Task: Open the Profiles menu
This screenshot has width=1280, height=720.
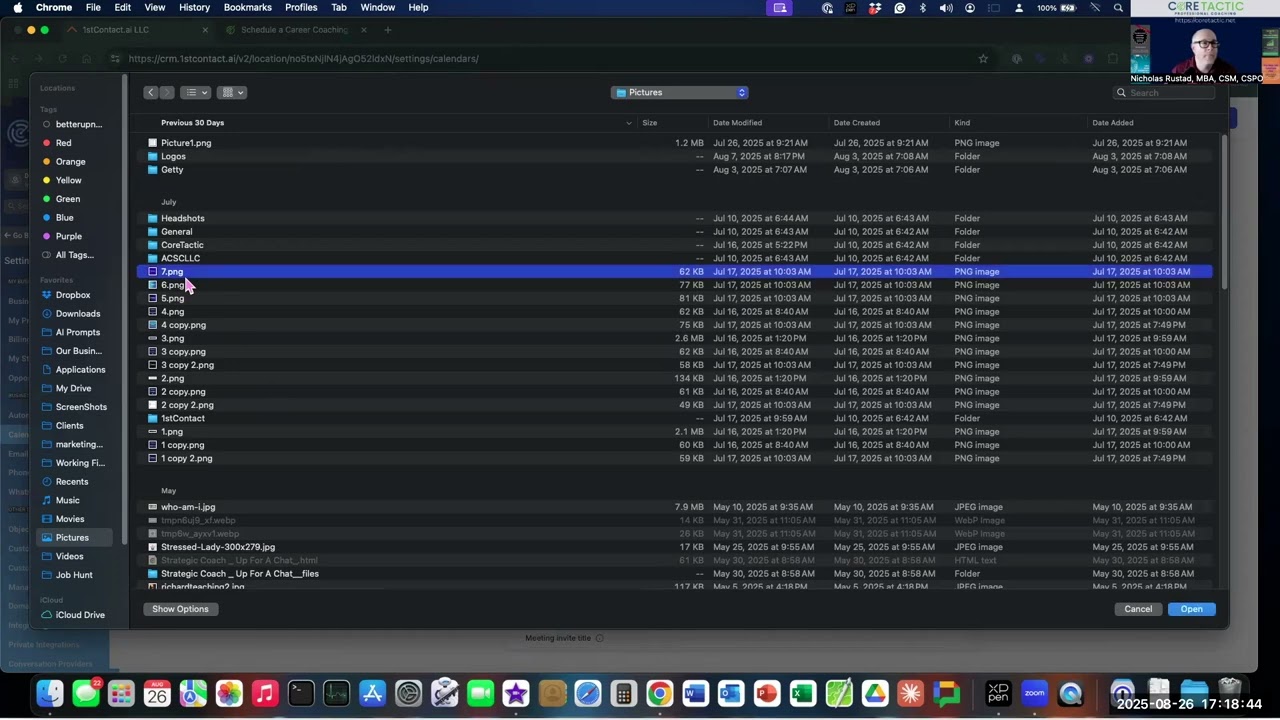Action: (301, 8)
